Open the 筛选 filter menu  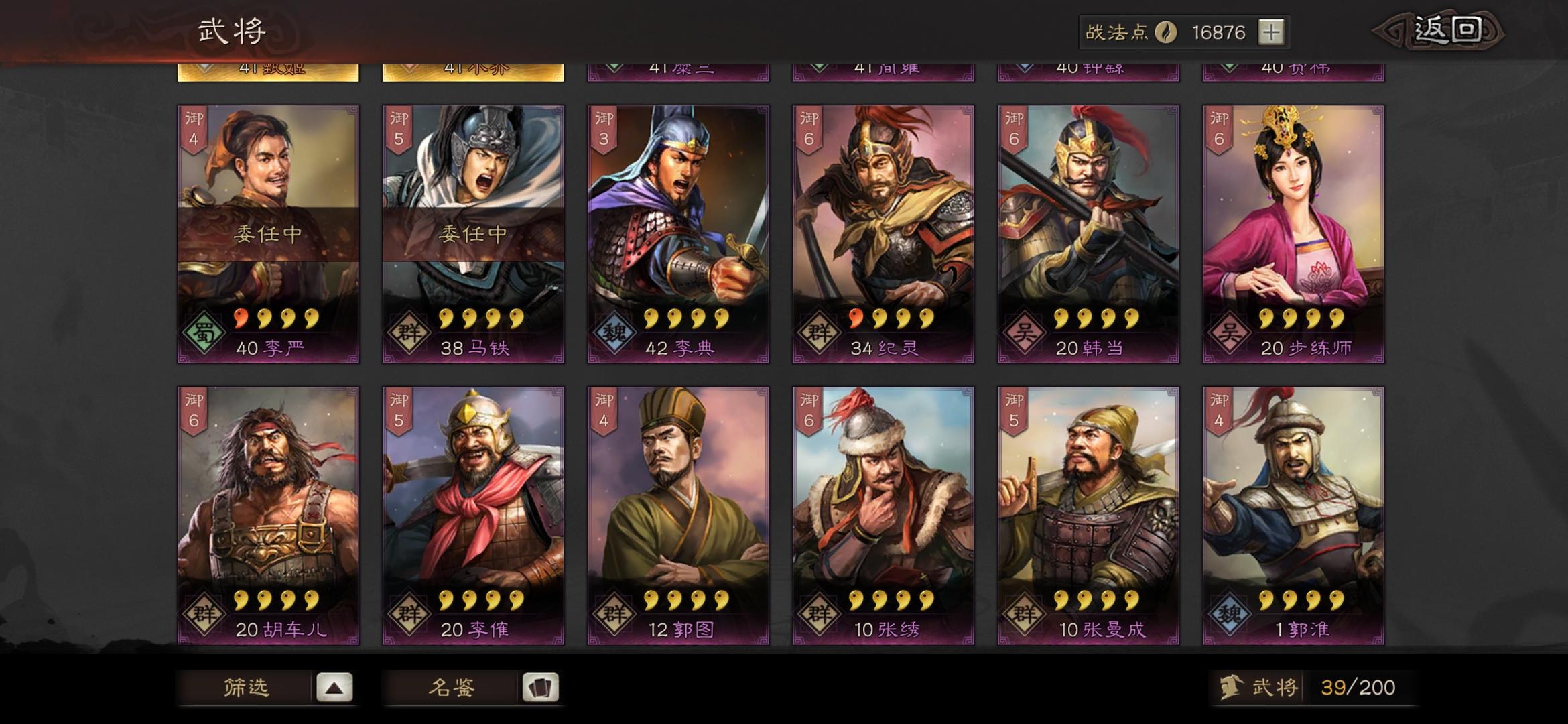click(x=246, y=688)
